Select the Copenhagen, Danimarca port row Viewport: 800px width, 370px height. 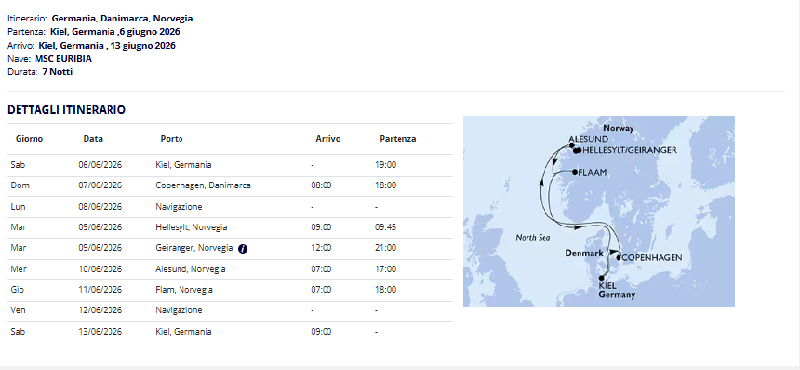(230, 186)
